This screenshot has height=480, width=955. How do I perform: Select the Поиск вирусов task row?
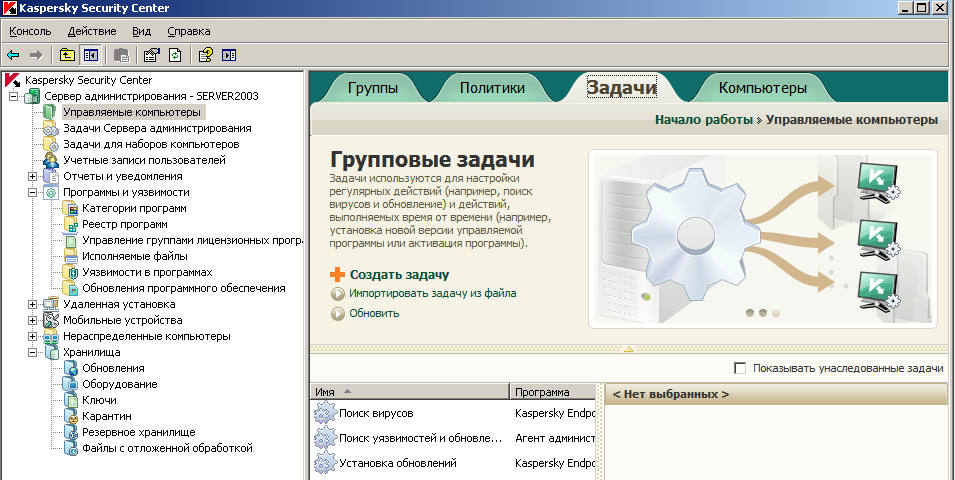point(453,413)
